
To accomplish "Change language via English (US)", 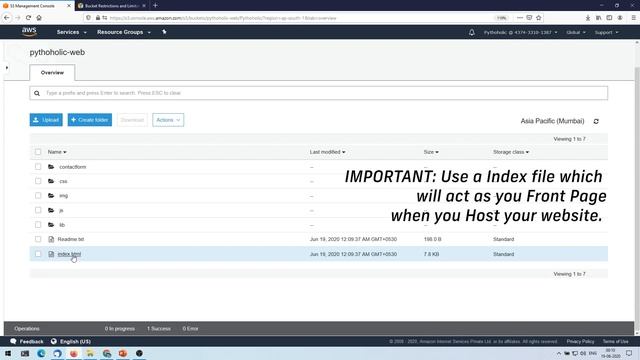I will [x=71, y=341].
